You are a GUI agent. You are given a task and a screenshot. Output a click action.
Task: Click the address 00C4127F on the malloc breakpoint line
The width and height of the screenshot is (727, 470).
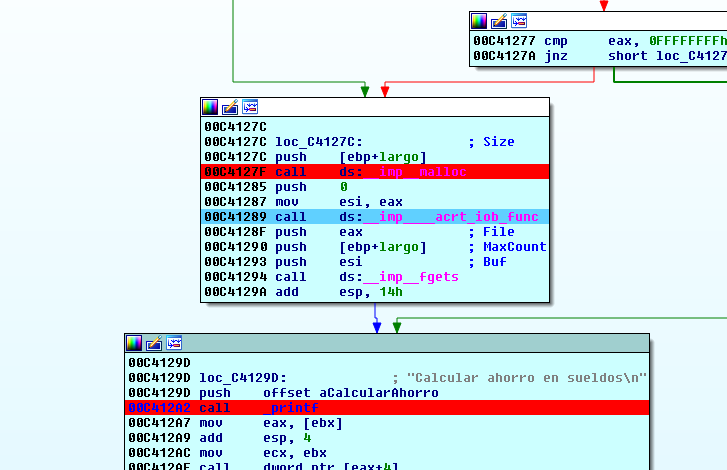tap(235, 172)
